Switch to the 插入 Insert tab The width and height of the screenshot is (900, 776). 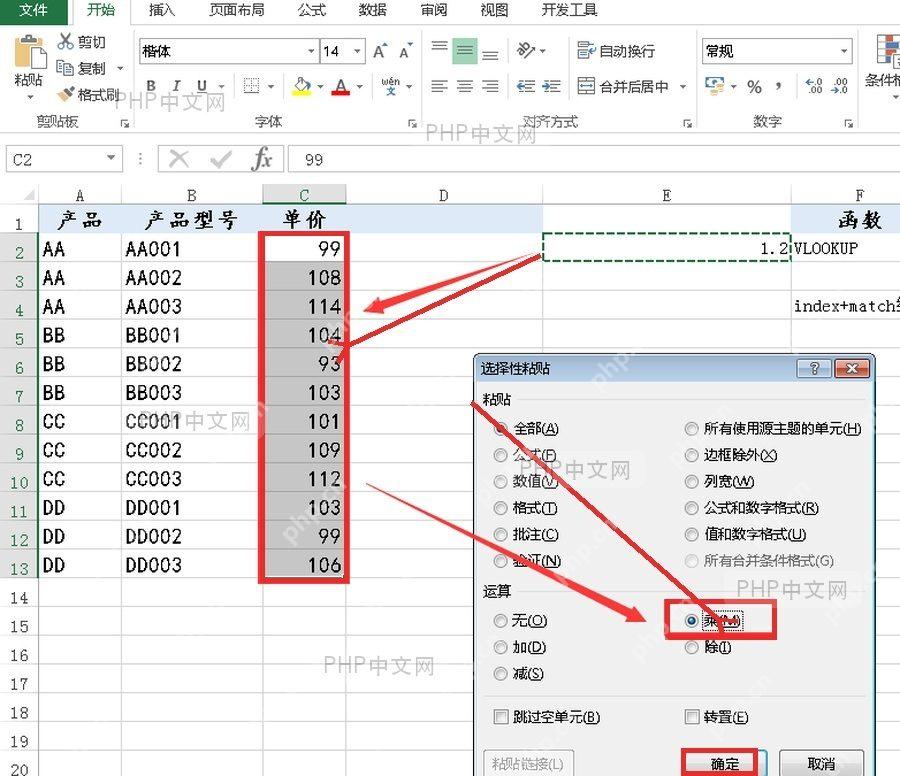(161, 10)
